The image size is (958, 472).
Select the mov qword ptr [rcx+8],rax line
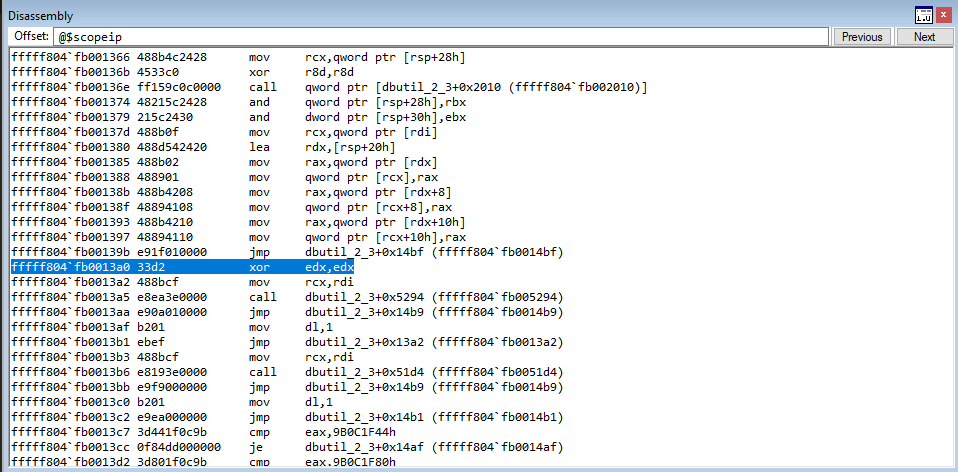pyautogui.click(x=232, y=207)
